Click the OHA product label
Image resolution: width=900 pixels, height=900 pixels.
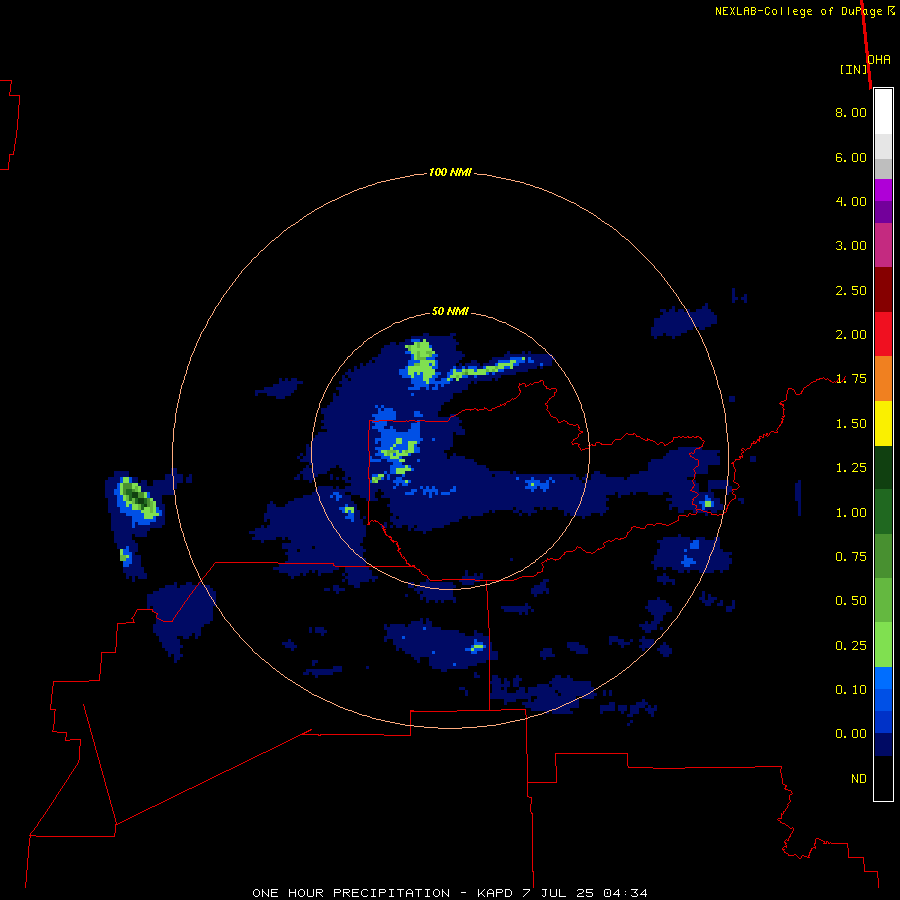coord(879,59)
